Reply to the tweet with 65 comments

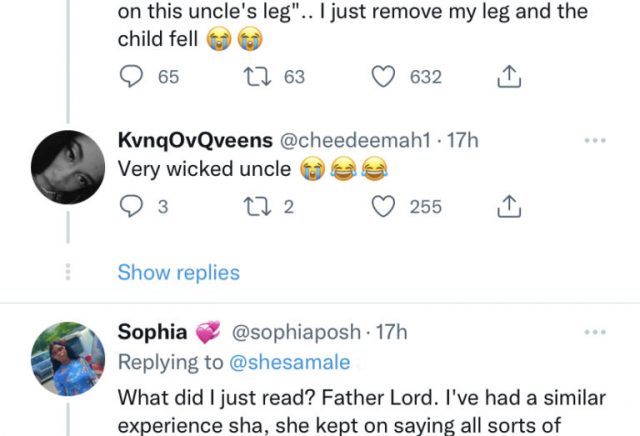tap(132, 76)
